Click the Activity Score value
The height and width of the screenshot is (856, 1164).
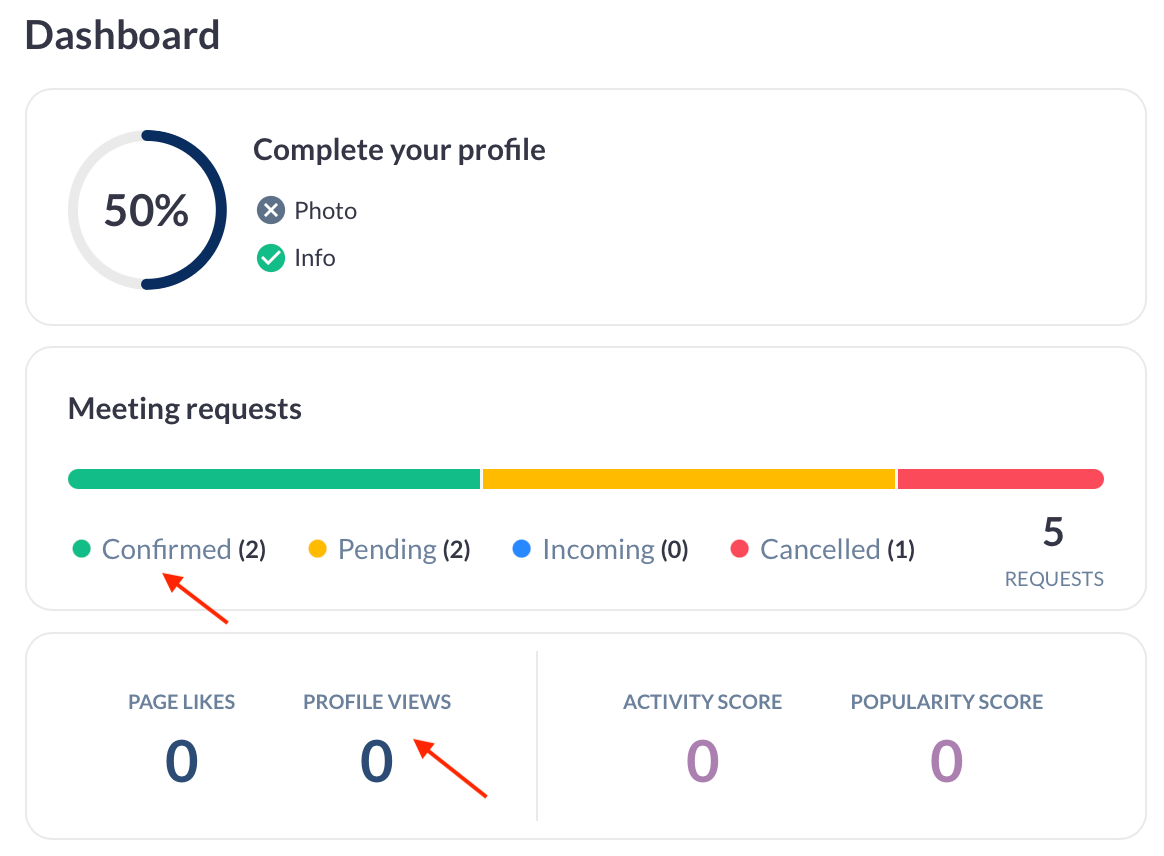[x=702, y=760]
